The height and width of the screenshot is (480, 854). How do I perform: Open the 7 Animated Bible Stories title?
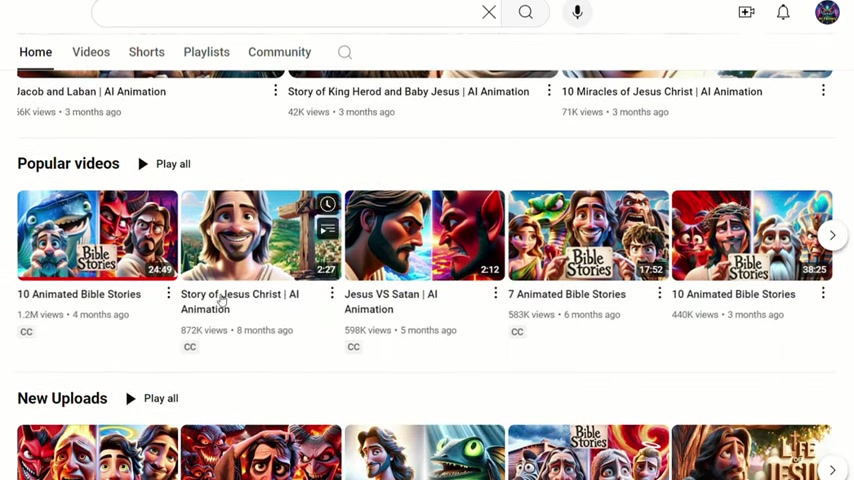point(567,294)
